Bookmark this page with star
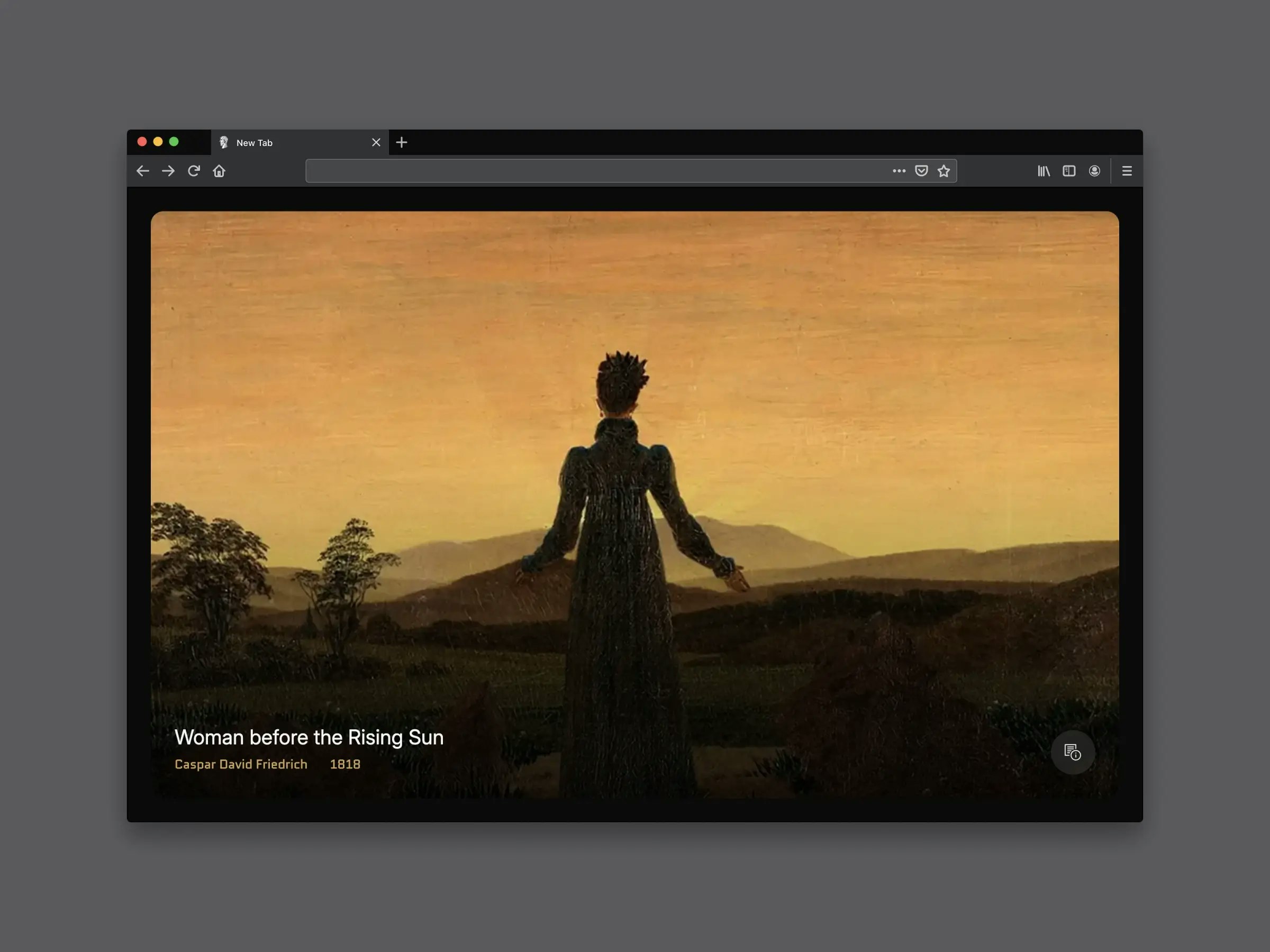This screenshot has height=952, width=1270. click(944, 171)
